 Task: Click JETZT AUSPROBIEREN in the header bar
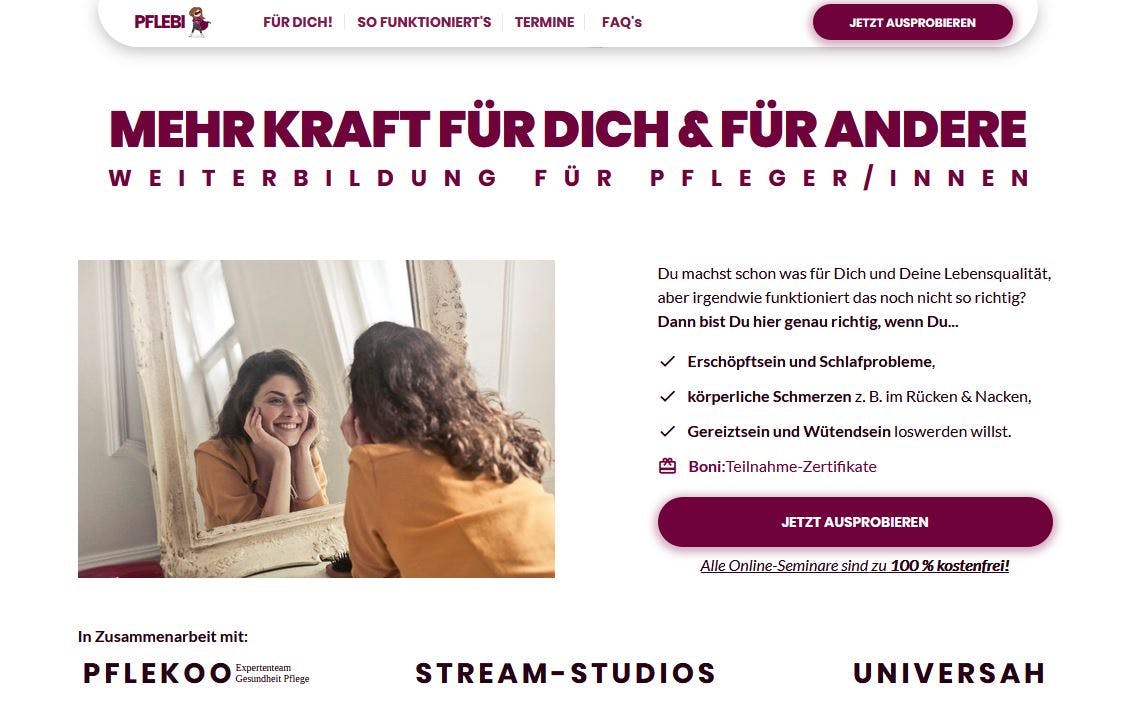pyautogui.click(x=912, y=22)
